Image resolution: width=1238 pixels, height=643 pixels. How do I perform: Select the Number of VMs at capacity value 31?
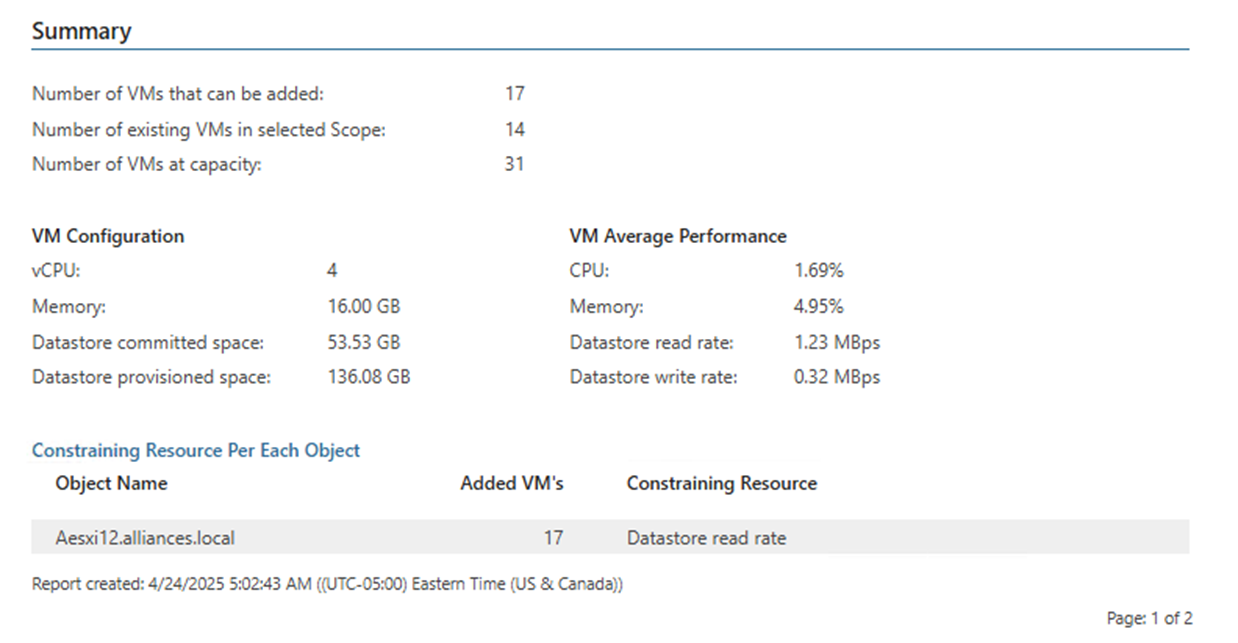coord(514,164)
